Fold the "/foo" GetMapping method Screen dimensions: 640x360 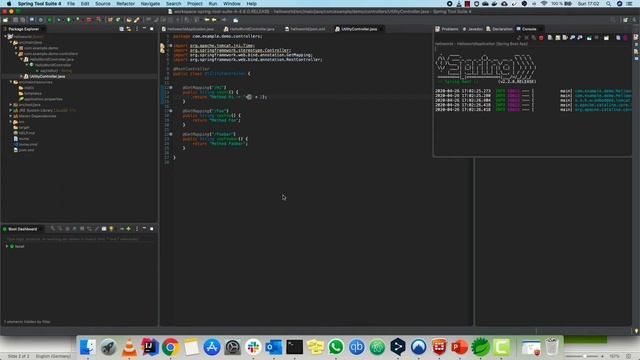pyautogui.click(x=171, y=111)
